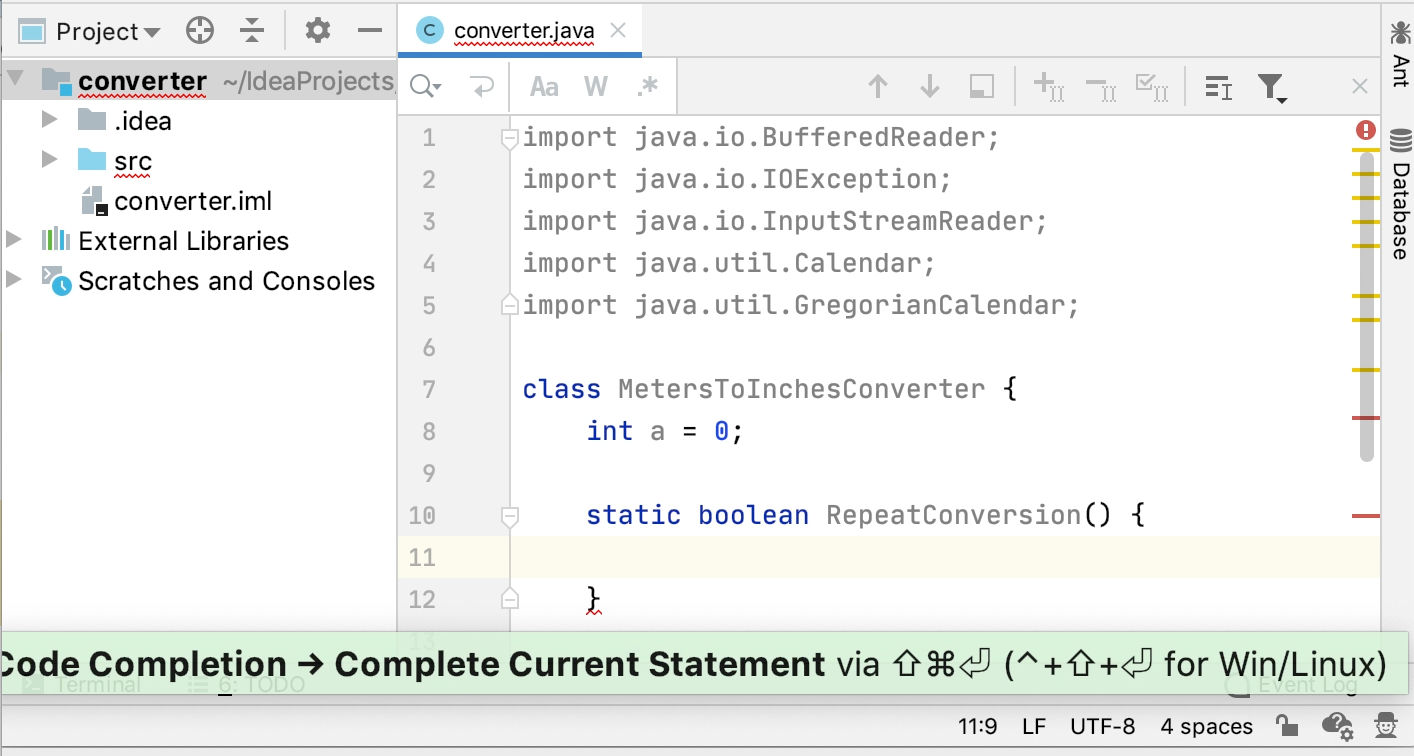Hide the Project tool window
Viewport: 1414px width, 756px height.
pos(370,31)
